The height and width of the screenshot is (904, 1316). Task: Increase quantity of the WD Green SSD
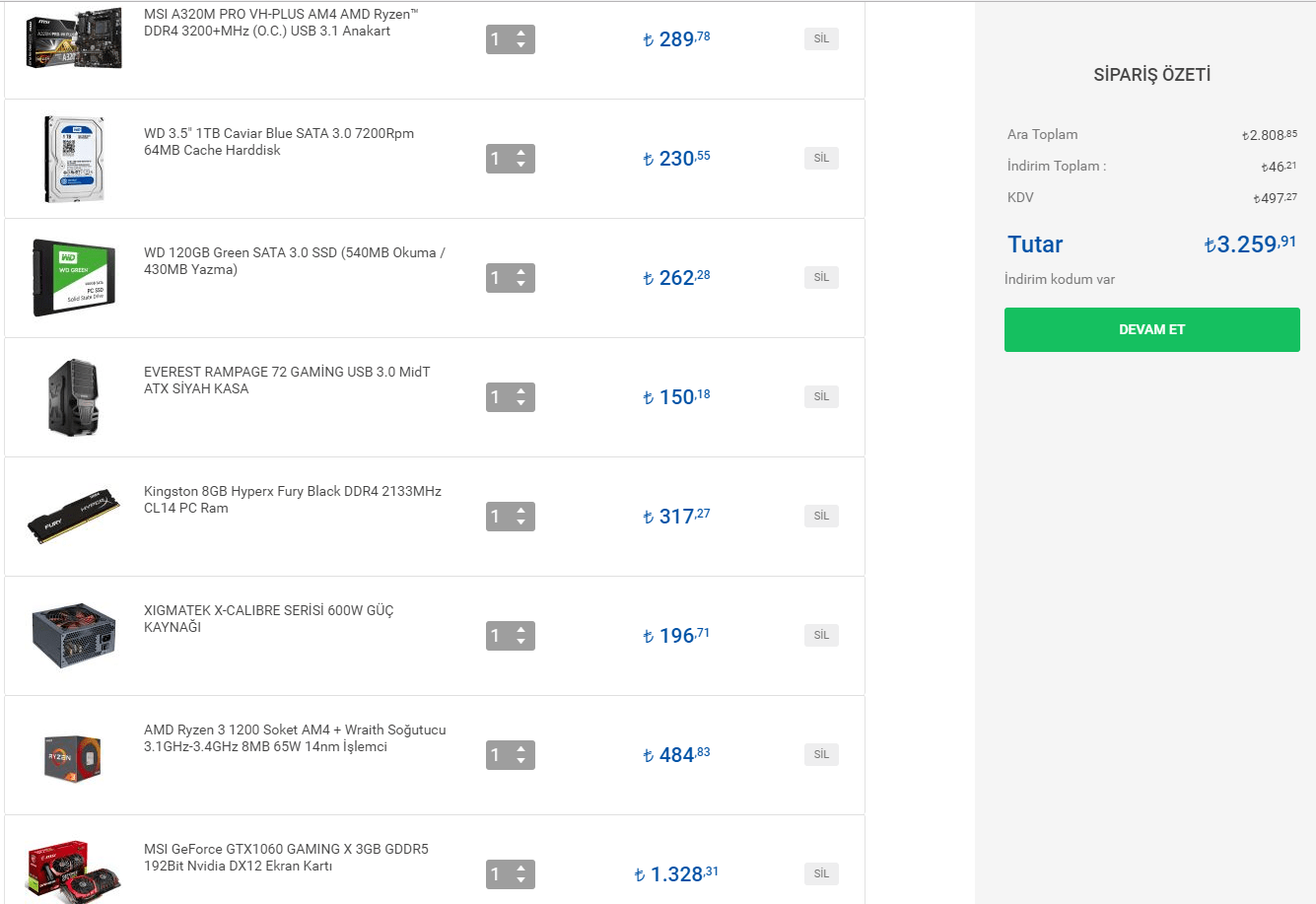pyautogui.click(x=521, y=272)
